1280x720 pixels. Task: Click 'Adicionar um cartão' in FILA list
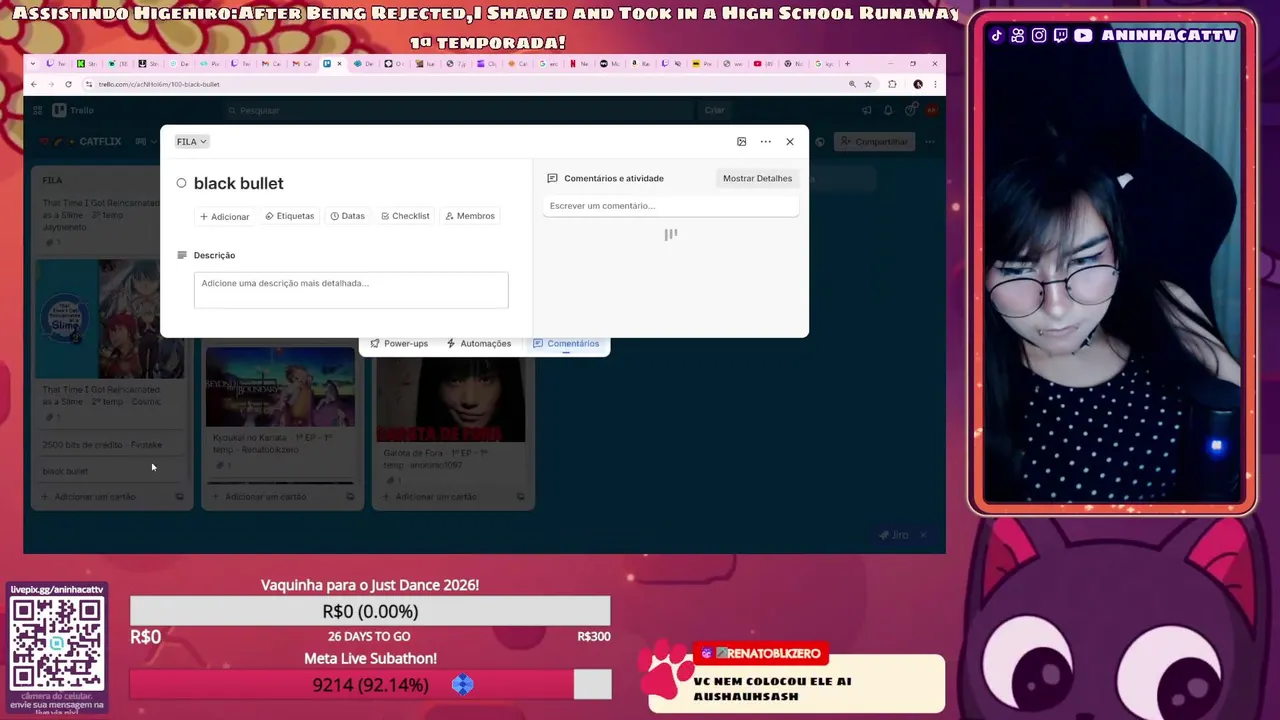pos(95,497)
